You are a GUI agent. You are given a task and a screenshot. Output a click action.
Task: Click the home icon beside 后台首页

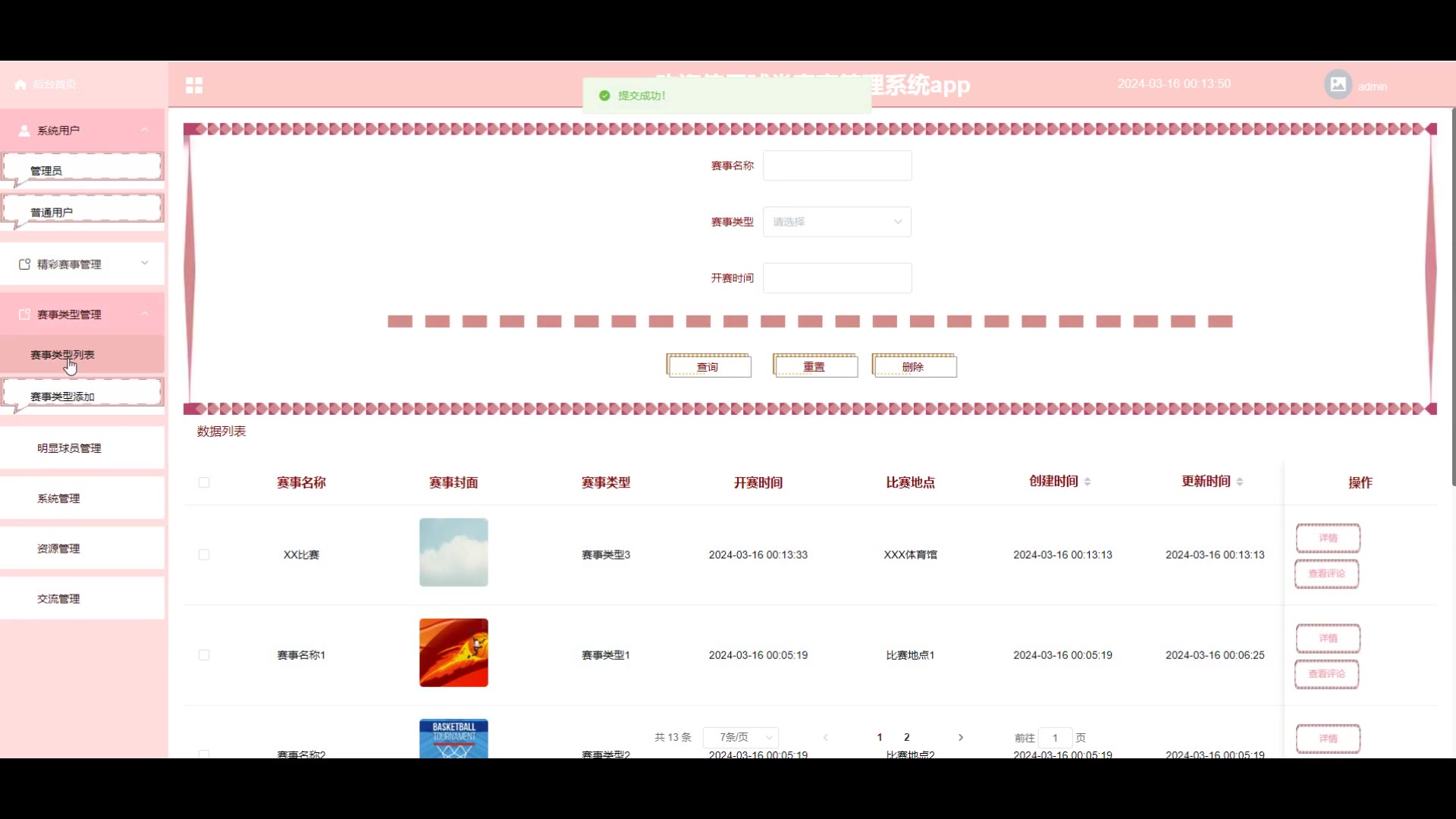(20, 84)
